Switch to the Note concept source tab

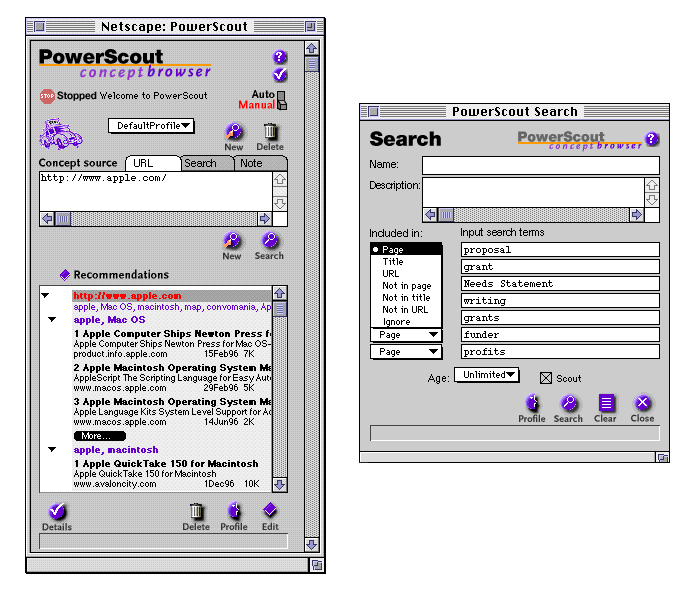(x=261, y=163)
